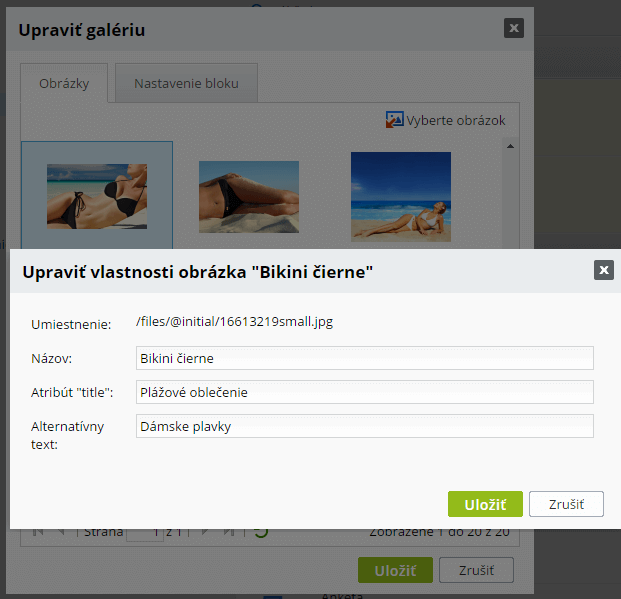Click the Vyberte obrázok picture icon

394,120
